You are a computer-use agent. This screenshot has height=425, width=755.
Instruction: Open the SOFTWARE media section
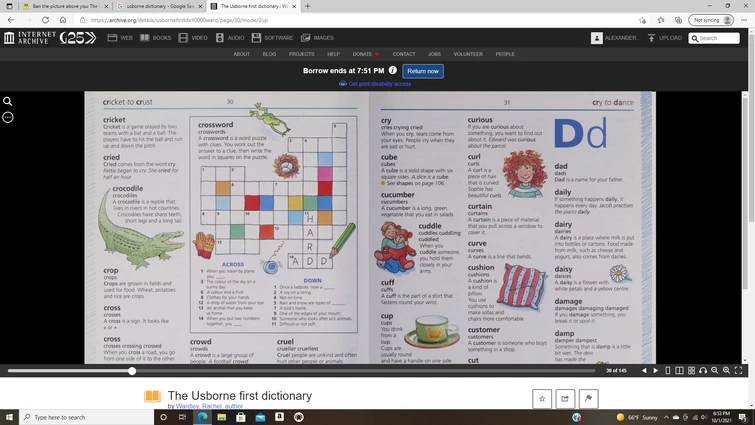[272, 38]
